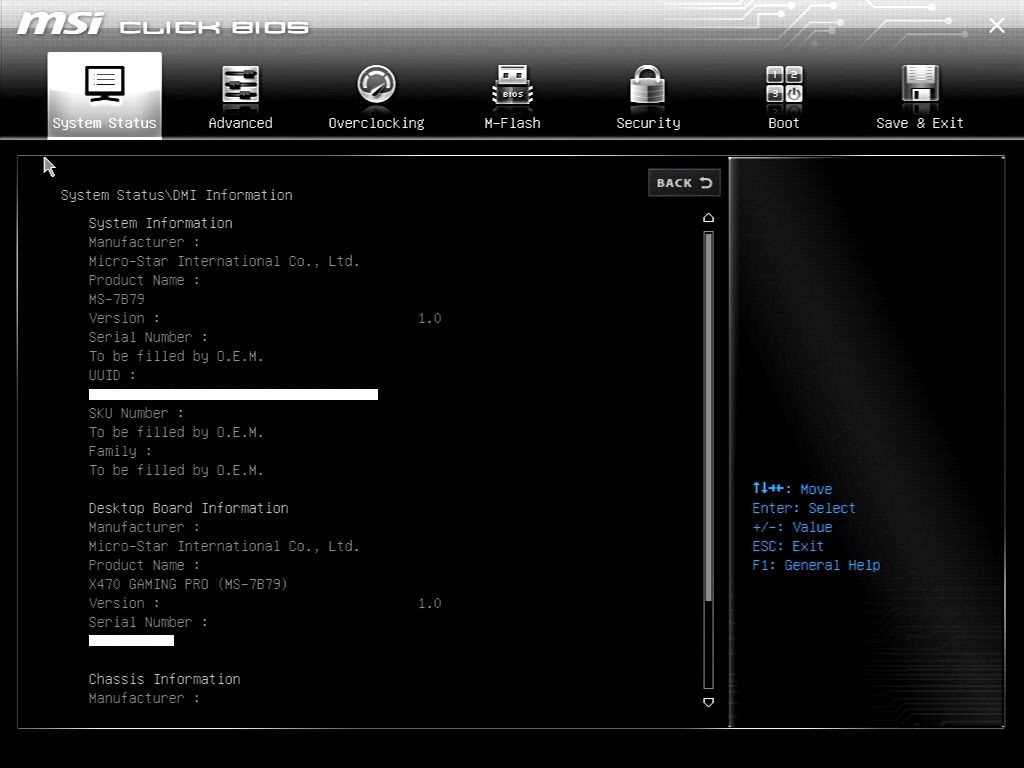Click the arrows Move hint
Viewport: 1024px width, 768px height.
coord(792,488)
